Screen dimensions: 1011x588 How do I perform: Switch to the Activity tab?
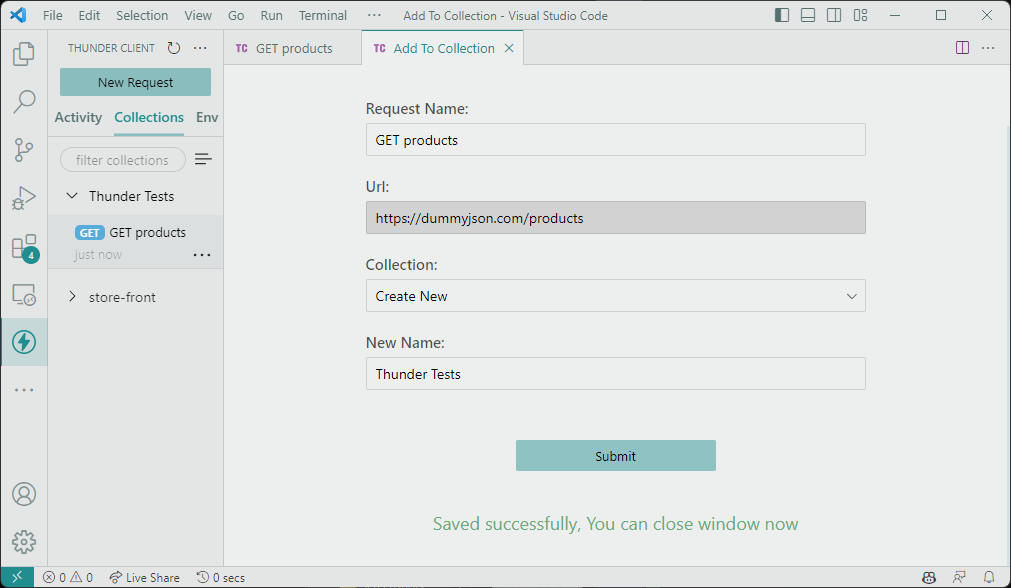pyautogui.click(x=78, y=117)
